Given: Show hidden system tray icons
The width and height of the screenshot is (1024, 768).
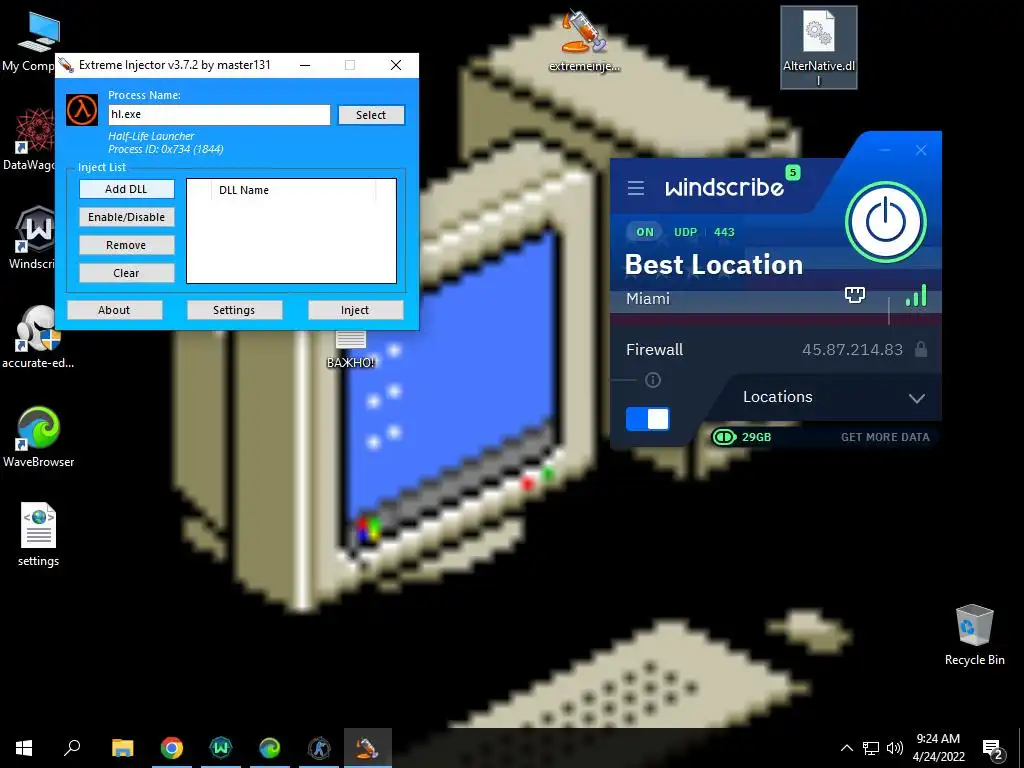Looking at the screenshot, I should click(x=846, y=748).
